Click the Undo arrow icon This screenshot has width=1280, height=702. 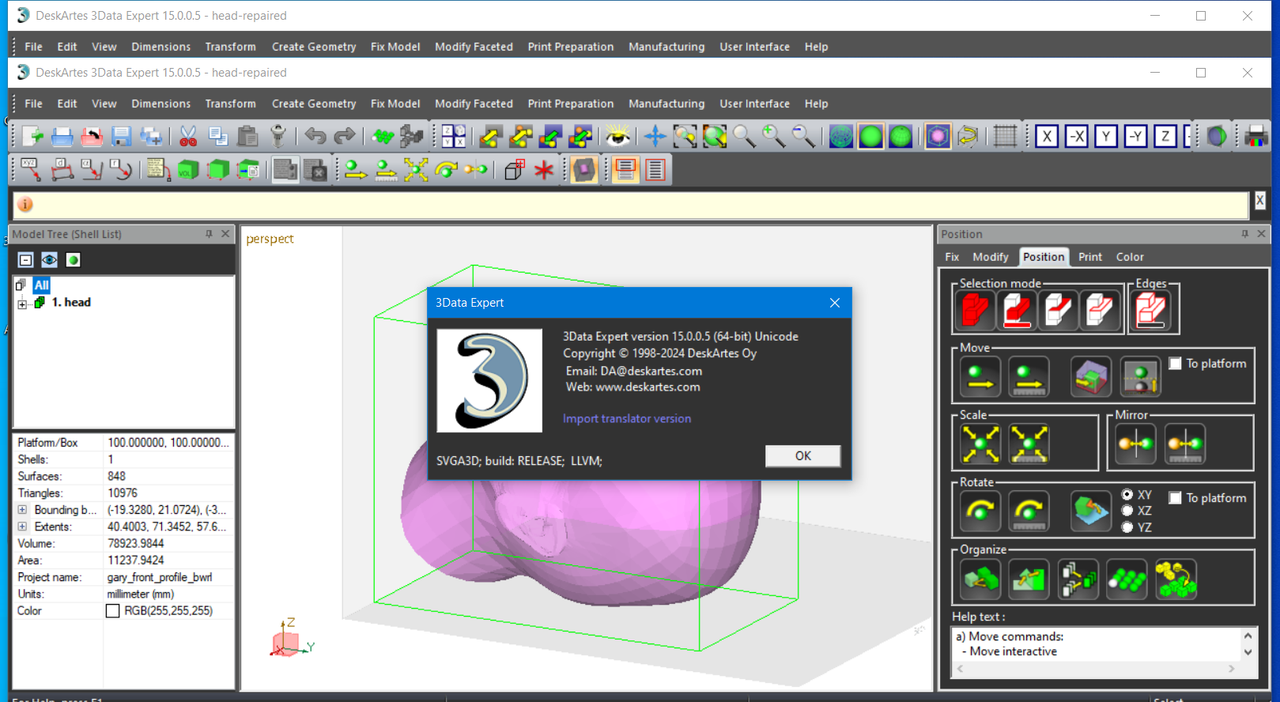pyautogui.click(x=315, y=137)
